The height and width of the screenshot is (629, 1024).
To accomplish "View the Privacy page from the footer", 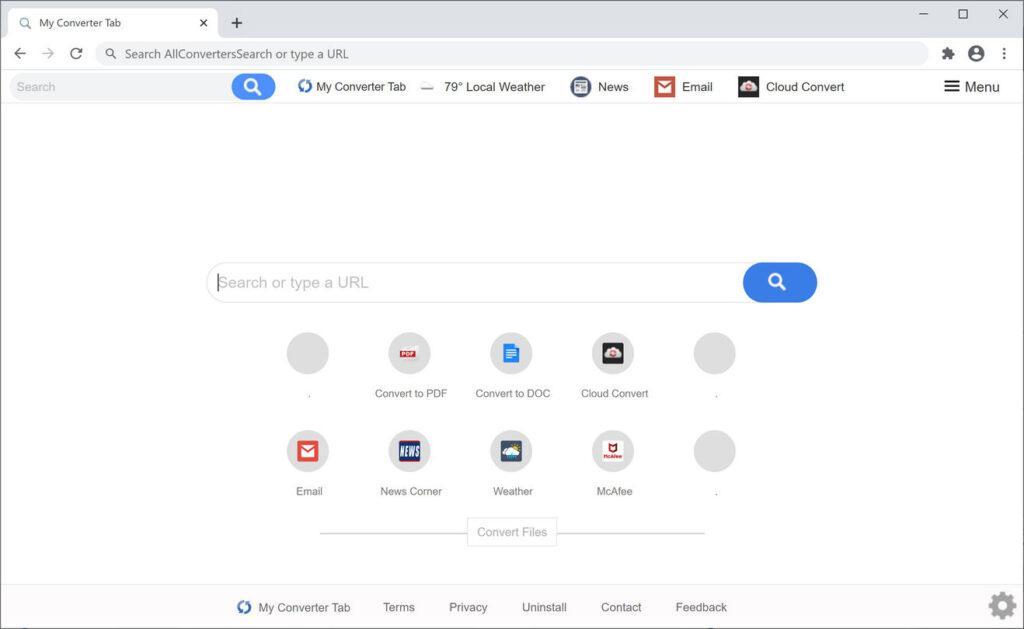I will pos(468,607).
